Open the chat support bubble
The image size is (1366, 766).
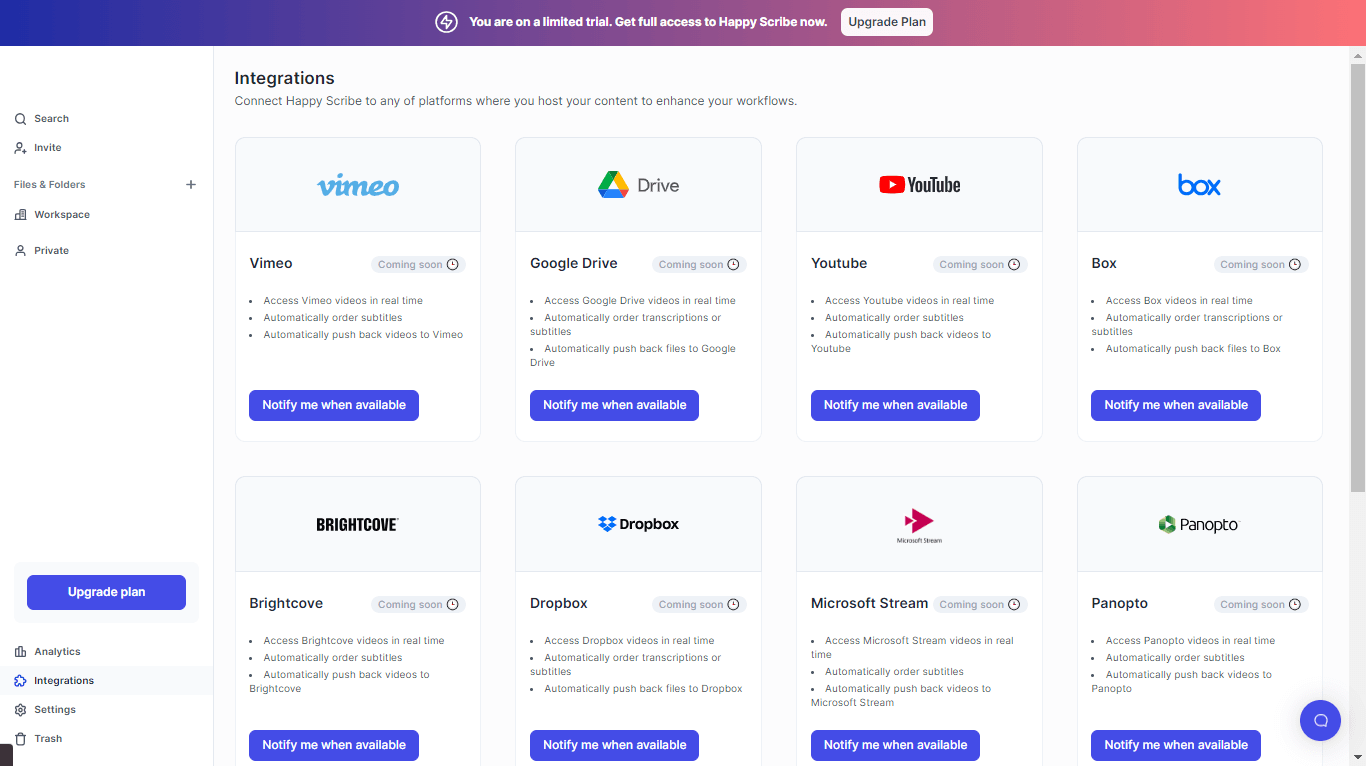[x=1320, y=720]
